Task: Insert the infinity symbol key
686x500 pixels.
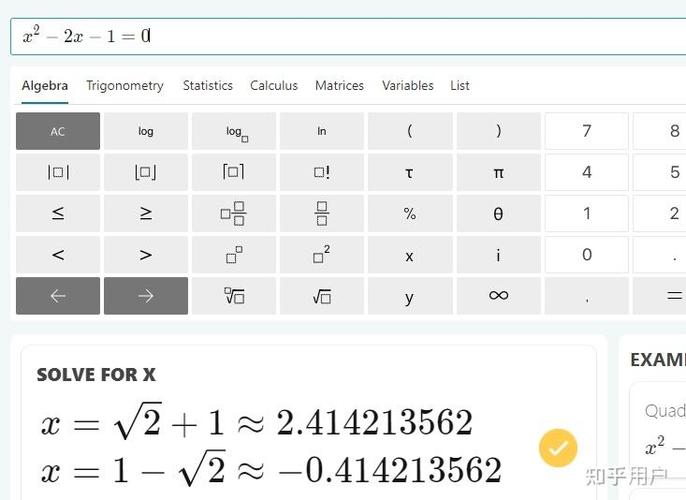Action: (498, 296)
